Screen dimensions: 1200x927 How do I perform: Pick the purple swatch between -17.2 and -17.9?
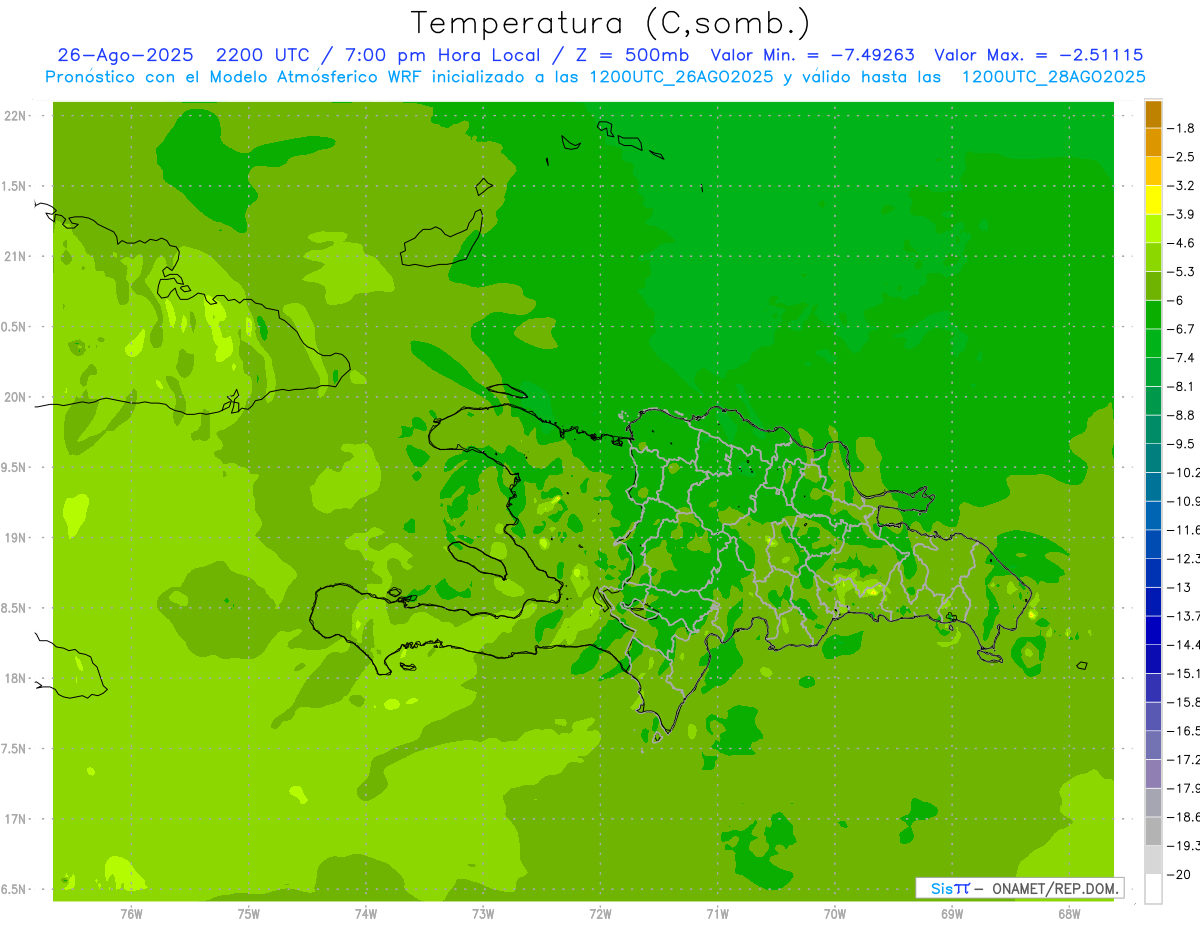coord(1153,773)
